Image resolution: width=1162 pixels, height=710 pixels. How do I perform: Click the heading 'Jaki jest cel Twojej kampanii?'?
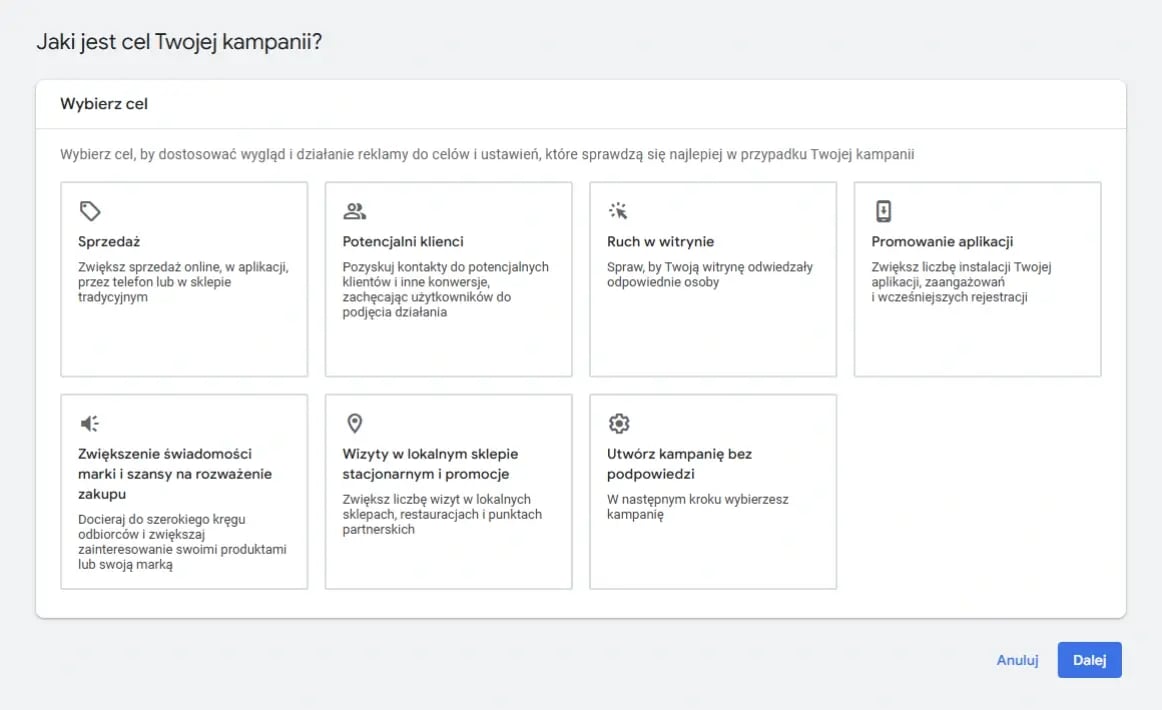pos(179,42)
